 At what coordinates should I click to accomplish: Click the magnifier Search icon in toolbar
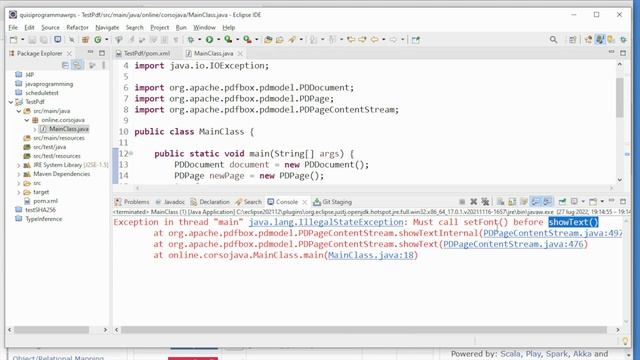(553, 40)
